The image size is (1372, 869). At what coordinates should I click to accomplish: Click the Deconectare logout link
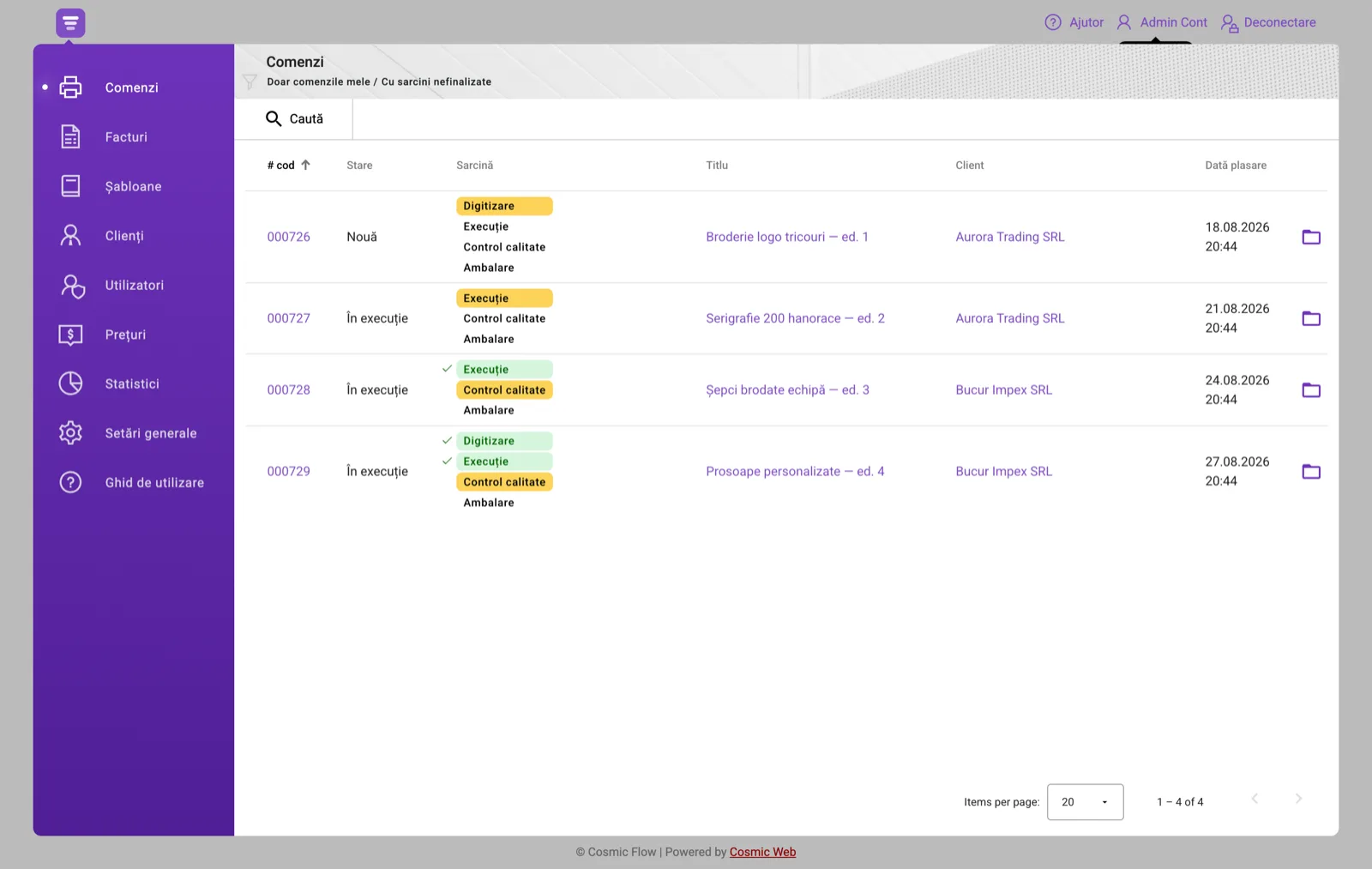[x=1268, y=22]
